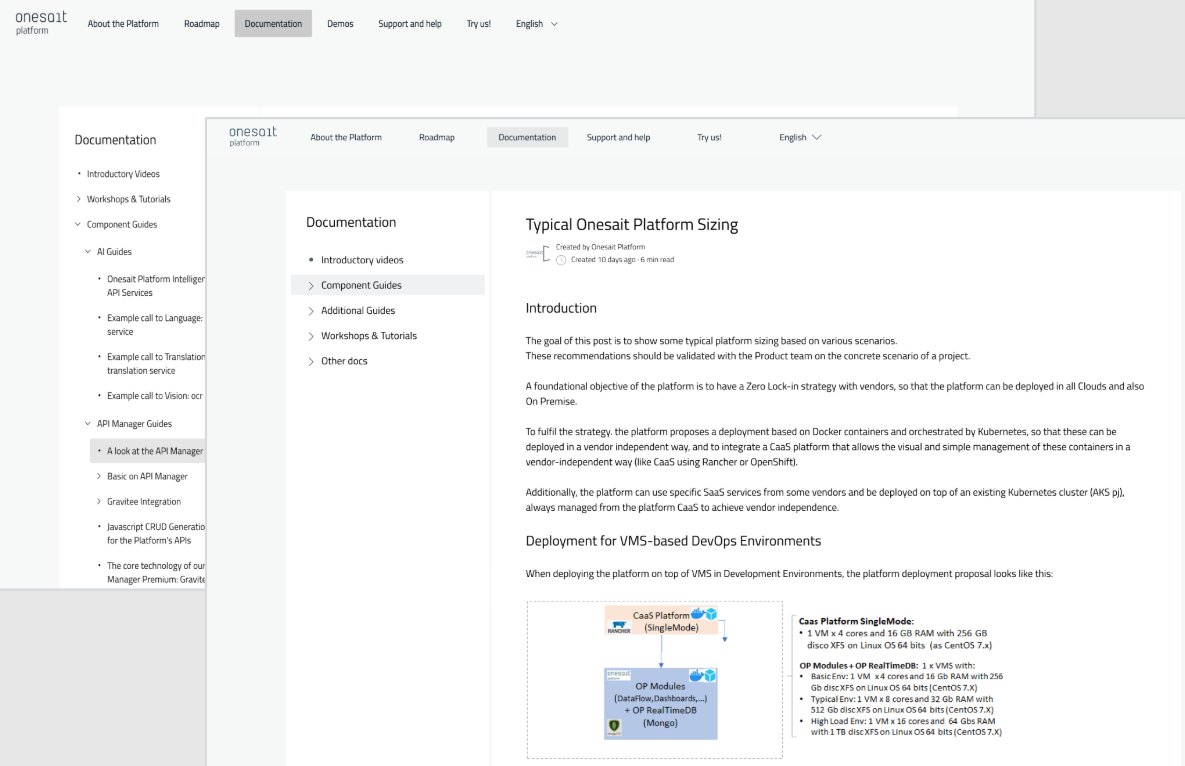This screenshot has width=1185, height=766.
Task: Open Support and help in front window menu
Action: click(618, 137)
